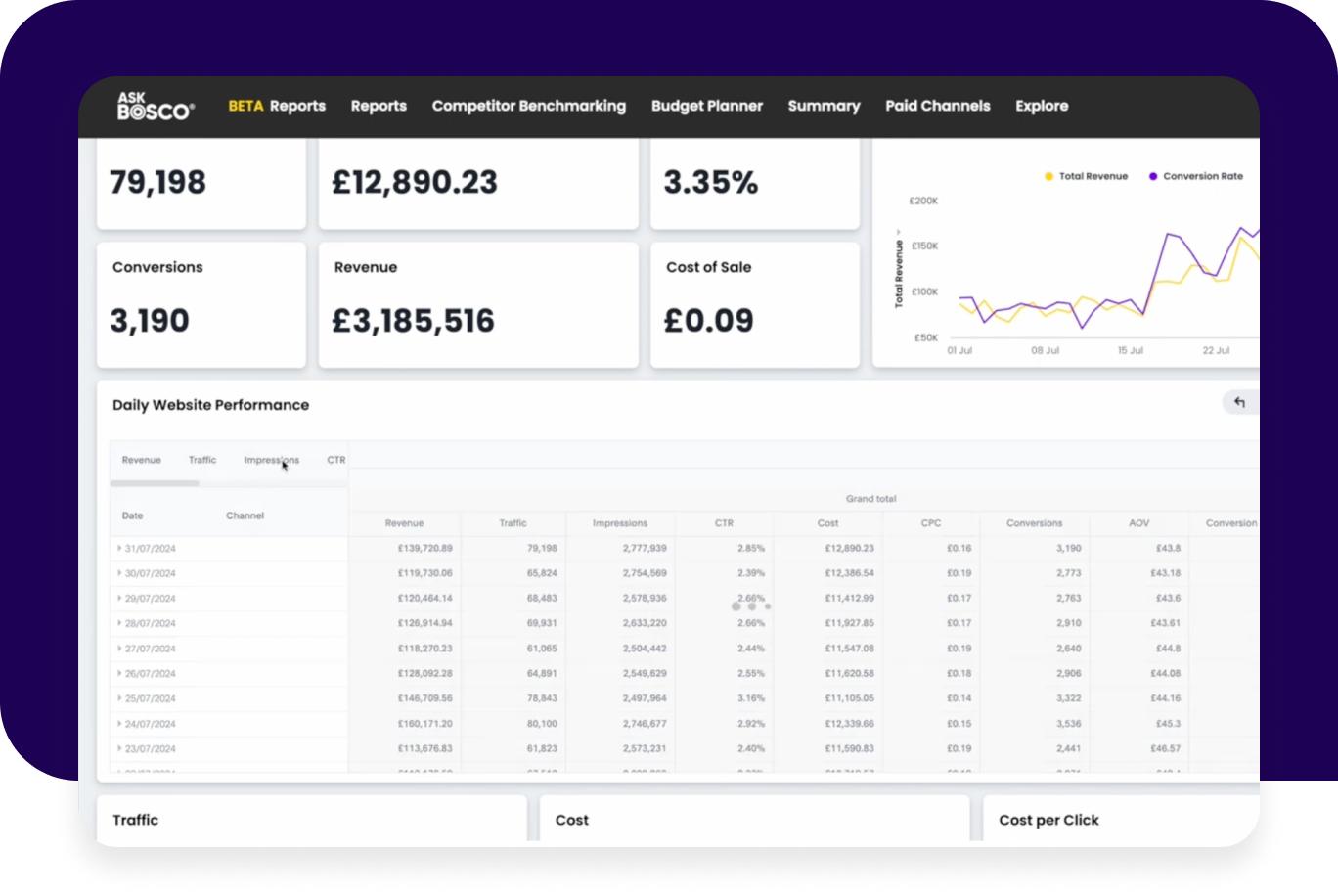The height and width of the screenshot is (896, 1338).
Task: Open the BETA Reports menu item
Action: (x=277, y=106)
